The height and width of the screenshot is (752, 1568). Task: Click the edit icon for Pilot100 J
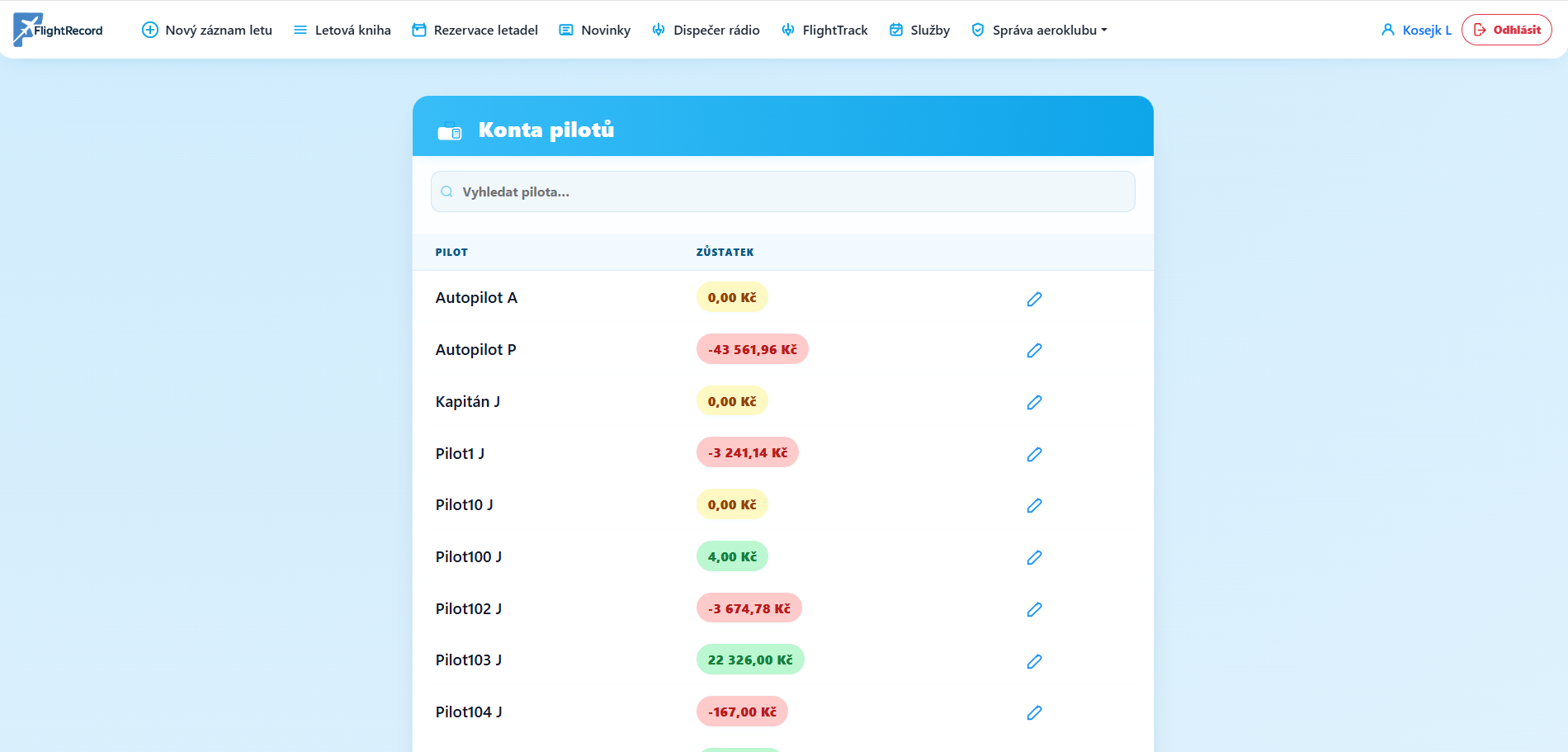tap(1034, 557)
